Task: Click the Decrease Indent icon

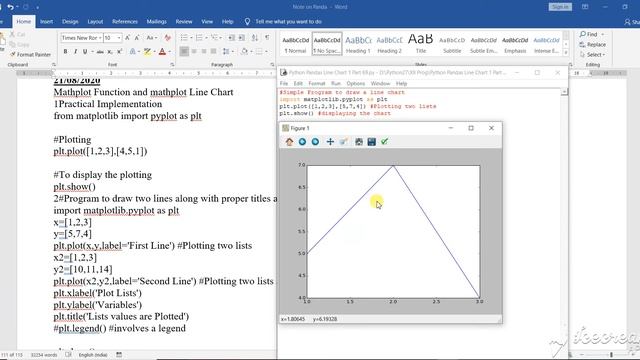Action: [x=232, y=38]
